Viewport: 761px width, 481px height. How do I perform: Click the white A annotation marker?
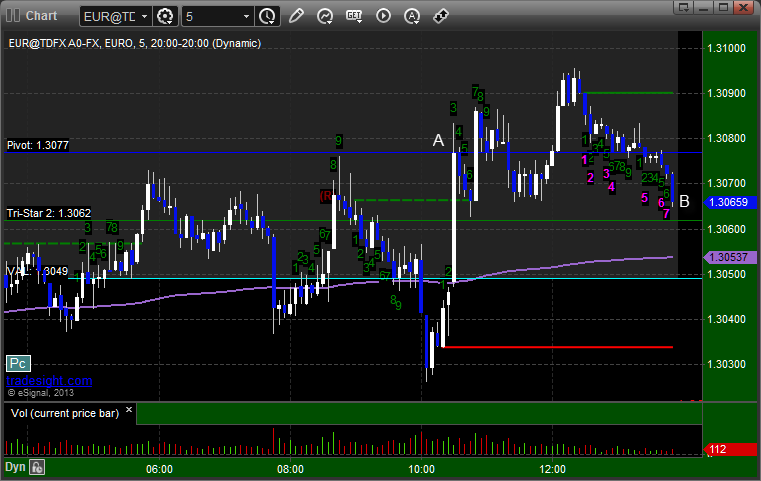click(x=438, y=140)
